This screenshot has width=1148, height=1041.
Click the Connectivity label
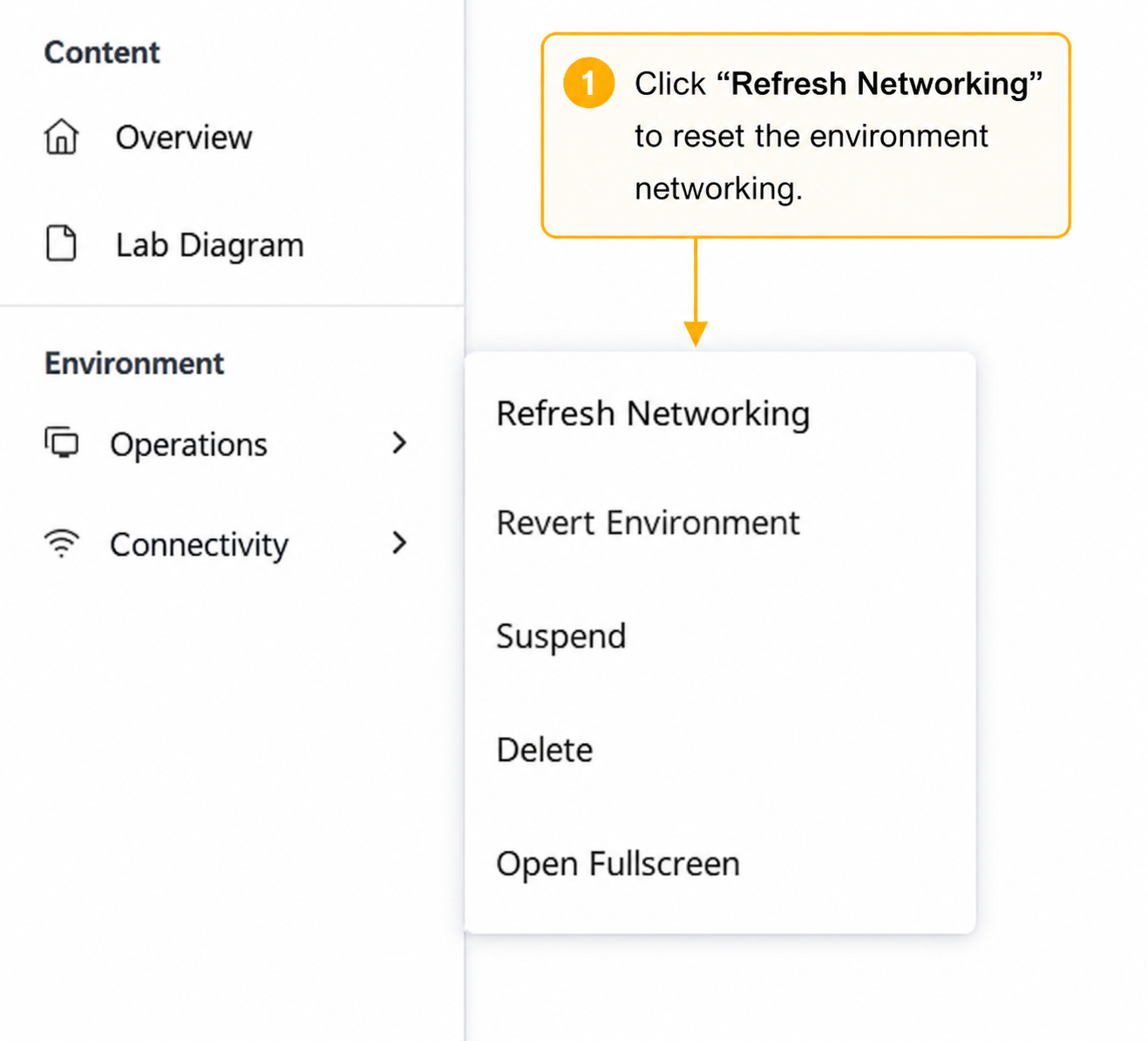199,545
